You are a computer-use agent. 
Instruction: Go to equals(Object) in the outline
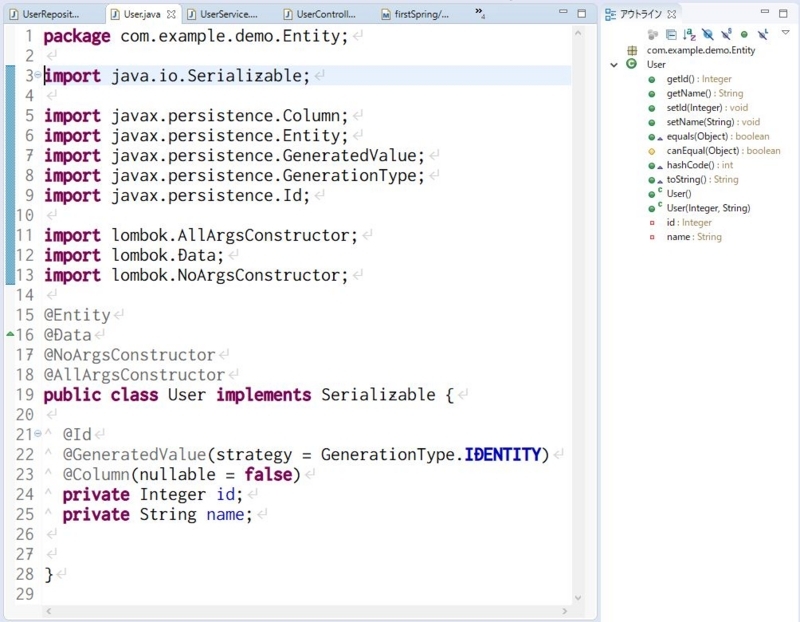pyautogui.click(x=717, y=136)
